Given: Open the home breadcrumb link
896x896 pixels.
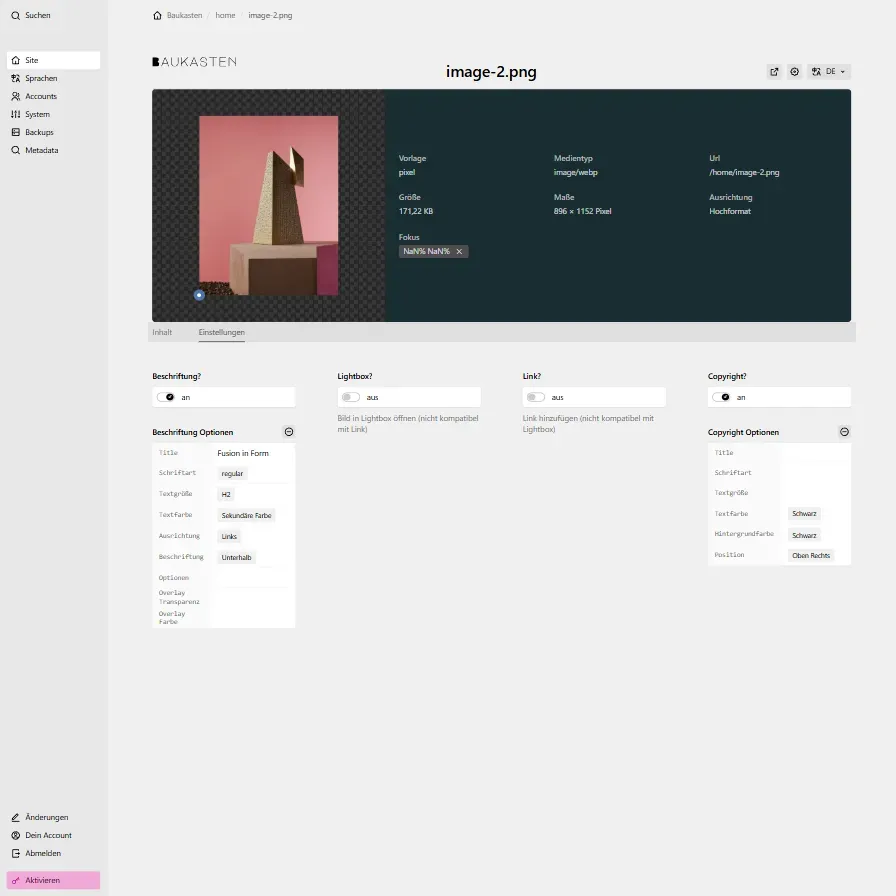Looking at the screenshot, I should tap(225, 15).
